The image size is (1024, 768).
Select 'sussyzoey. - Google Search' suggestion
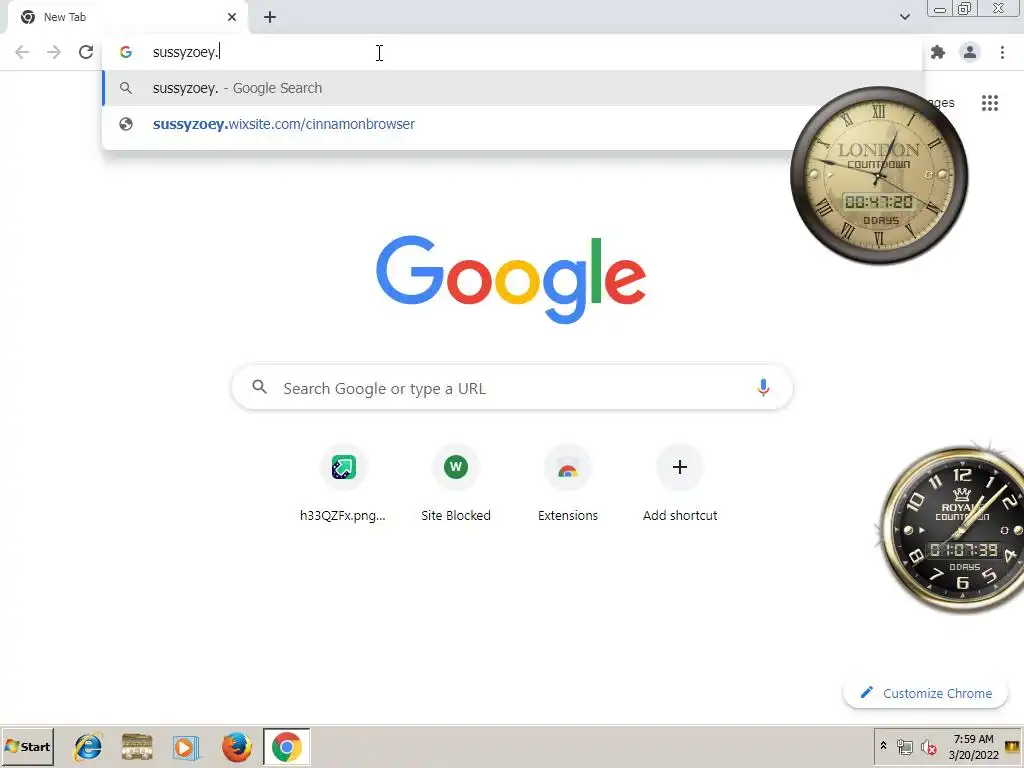tap(513, 88)
